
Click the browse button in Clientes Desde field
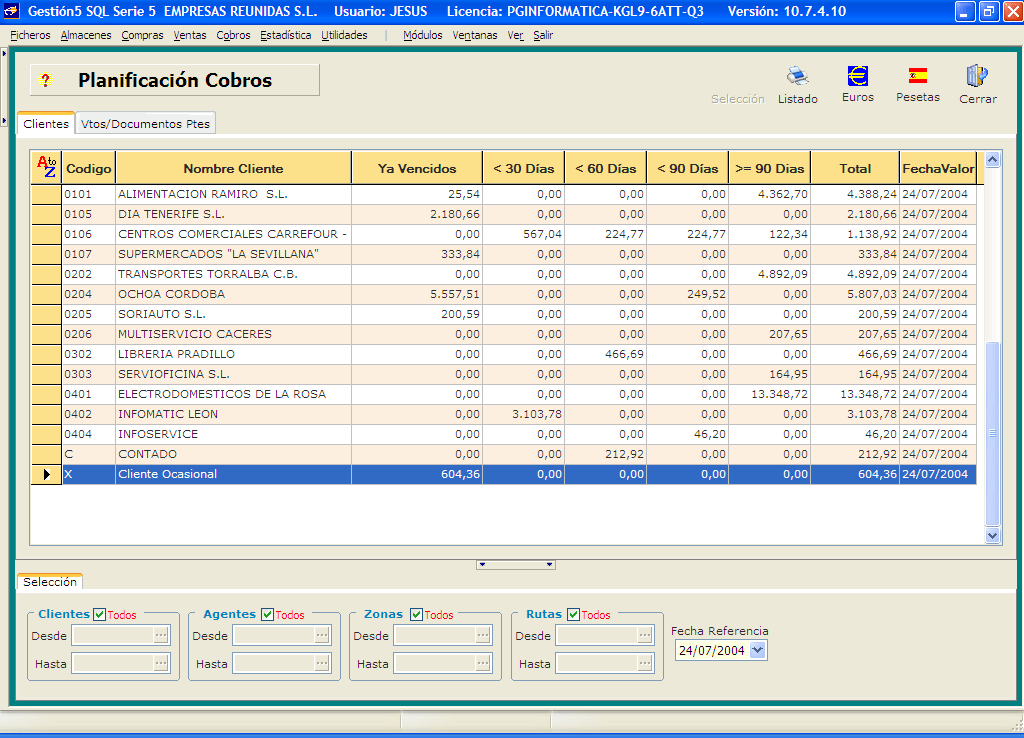pos(161,635)
